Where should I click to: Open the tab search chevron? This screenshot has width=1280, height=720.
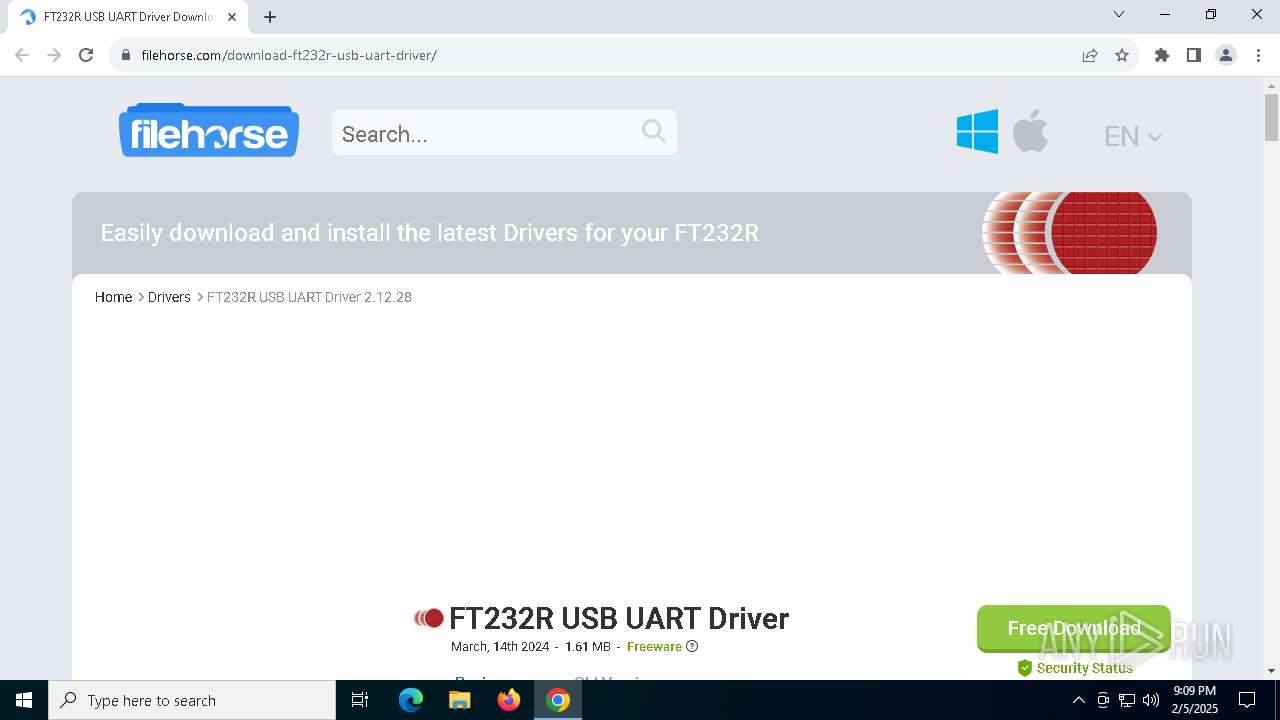[x=1119, y=14]
